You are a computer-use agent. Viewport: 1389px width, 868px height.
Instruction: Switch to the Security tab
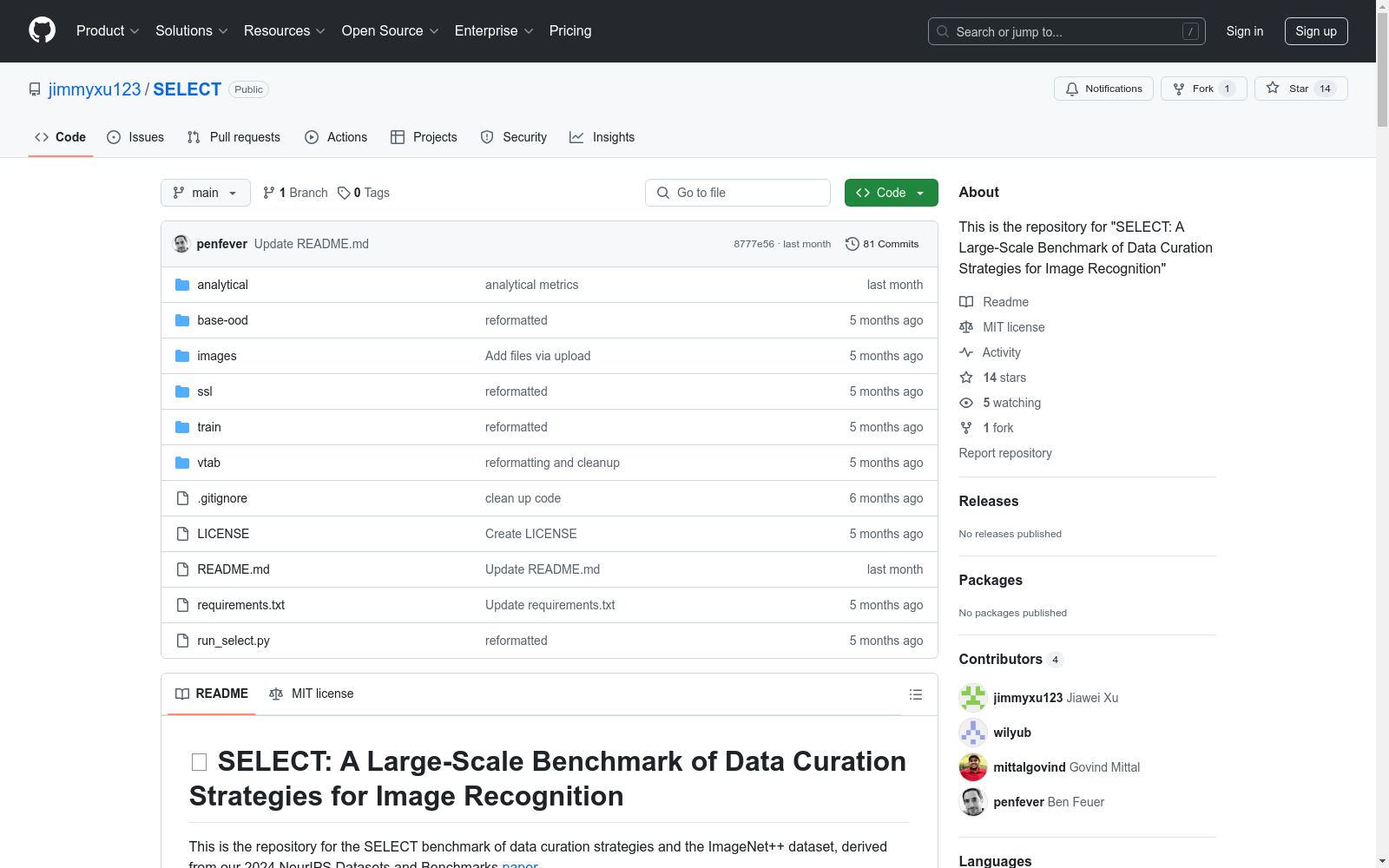point(514,137)
